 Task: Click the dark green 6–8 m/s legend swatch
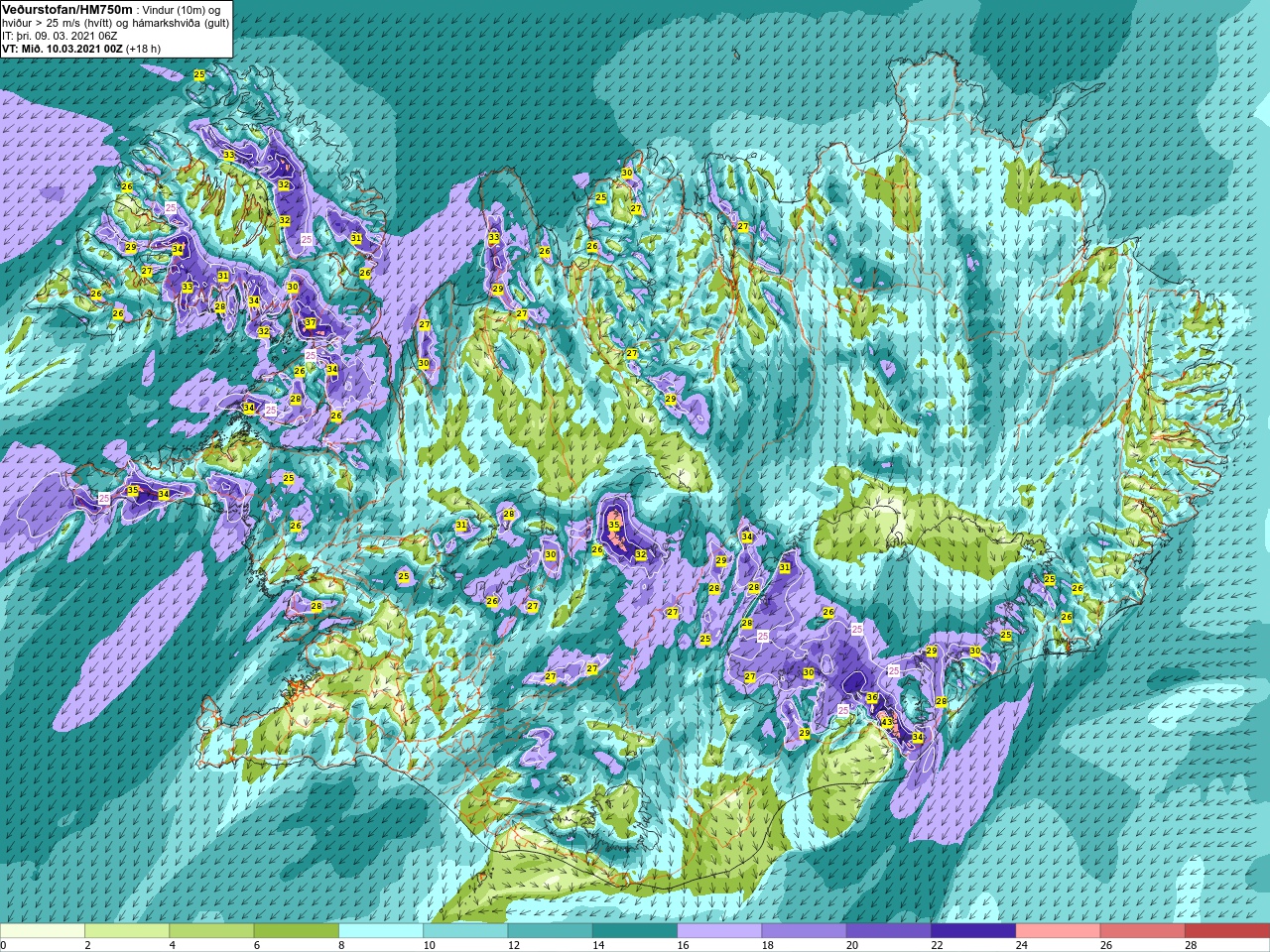pyautogui.click(x=297, y=931)
